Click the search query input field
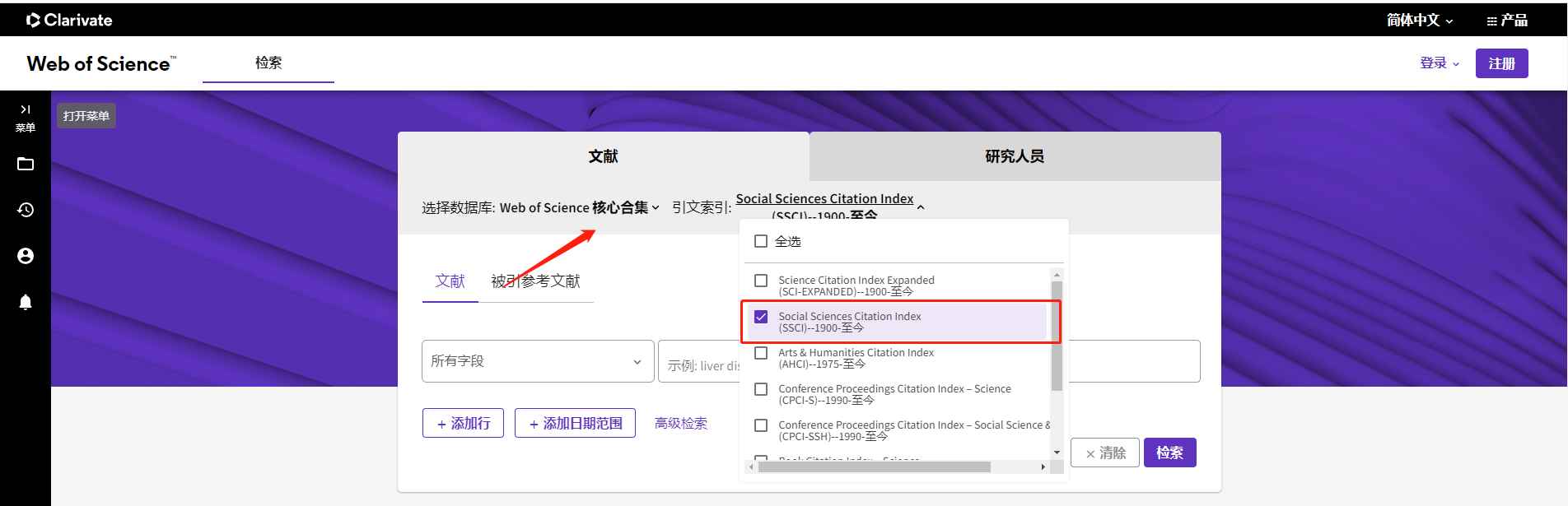This screenshot has width=1568, height=506. 929,361
